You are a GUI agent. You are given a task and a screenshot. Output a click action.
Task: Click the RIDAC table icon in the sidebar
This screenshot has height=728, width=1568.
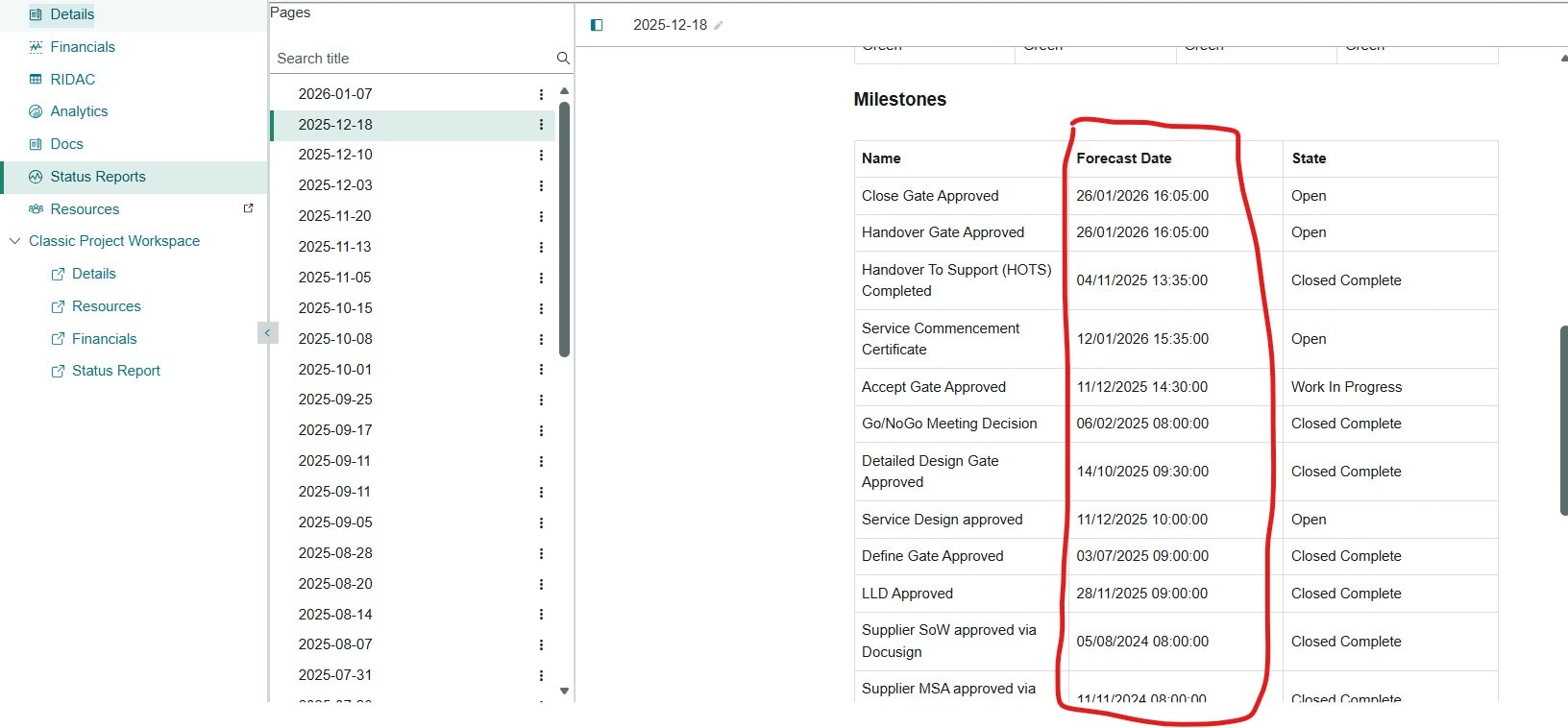(36, 80)
